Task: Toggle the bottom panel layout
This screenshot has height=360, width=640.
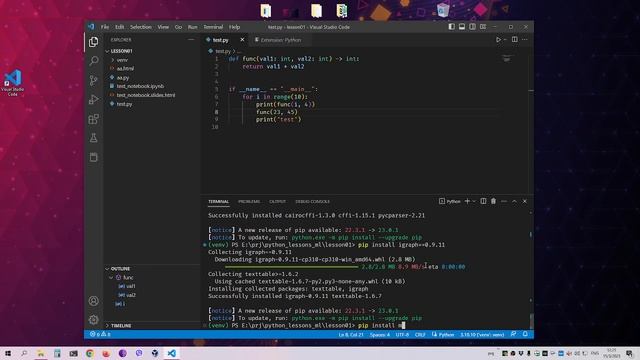Action: (462, 27)
